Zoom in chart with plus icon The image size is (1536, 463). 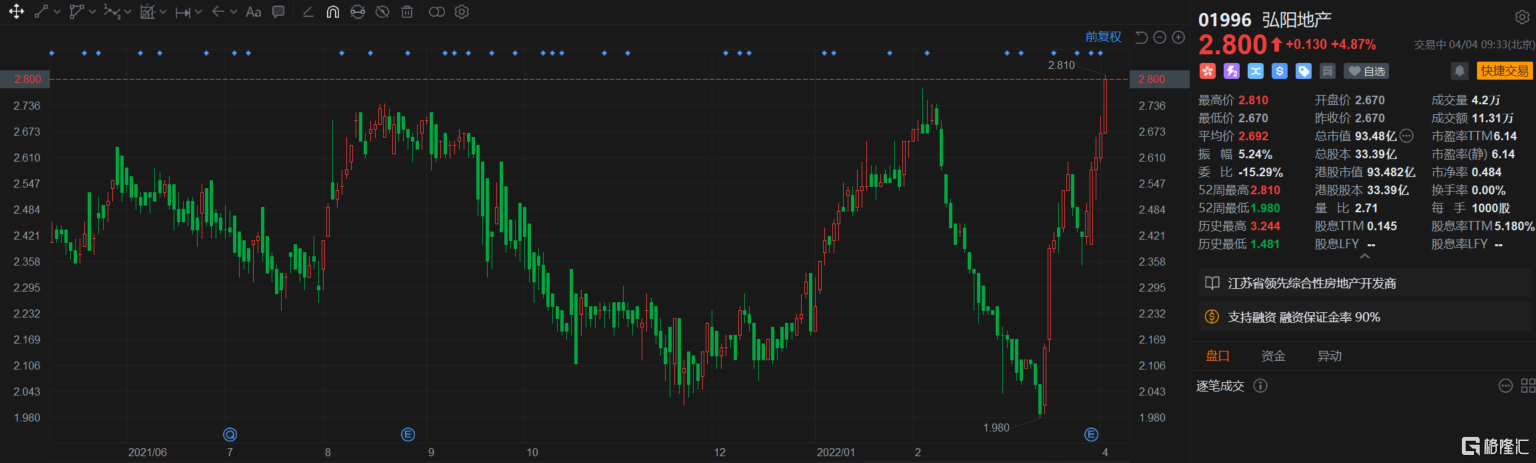(x=1178, y=37)
